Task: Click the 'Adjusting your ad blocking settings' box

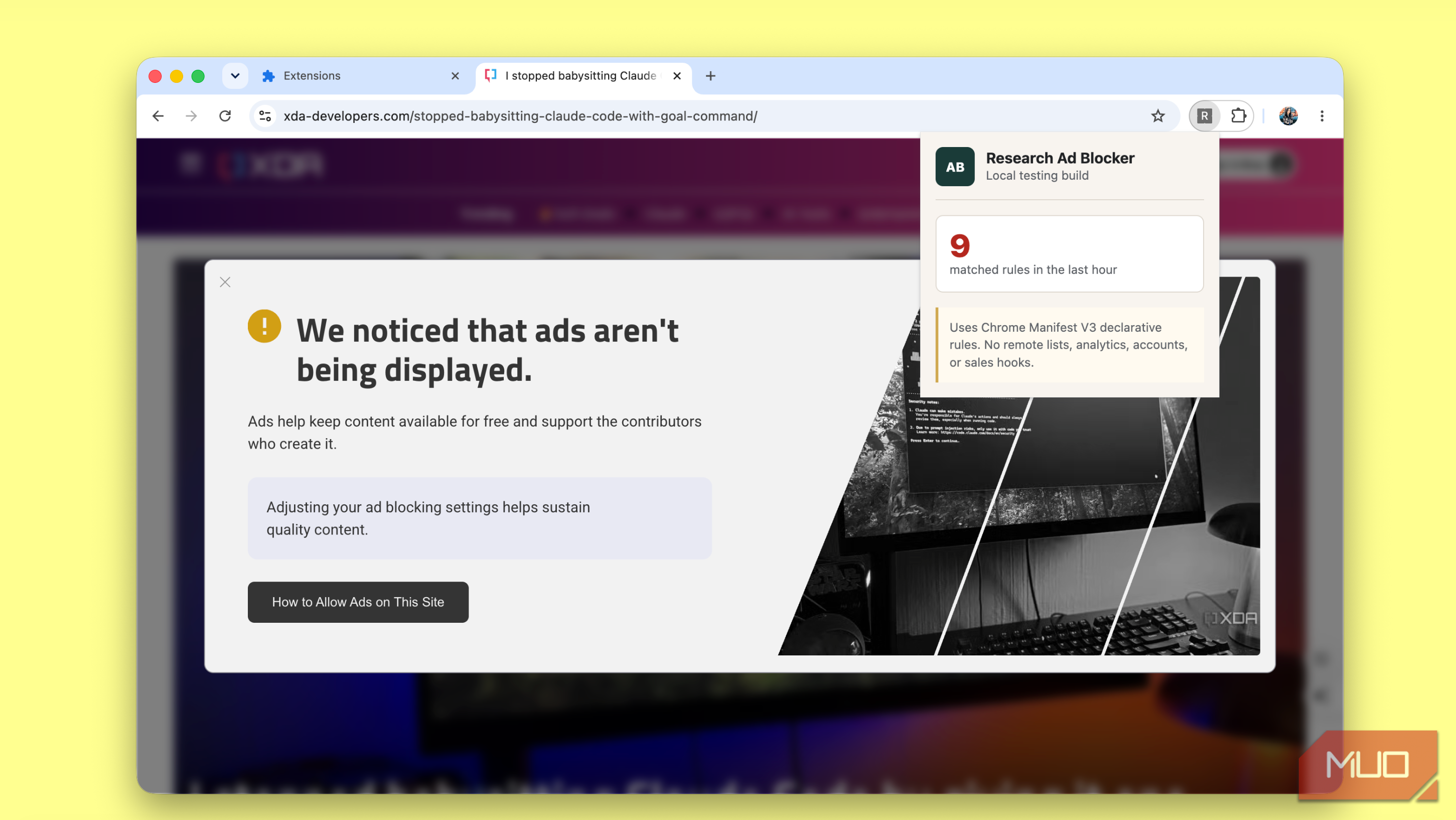Action: pyautogui.click(x=479, y=518)
